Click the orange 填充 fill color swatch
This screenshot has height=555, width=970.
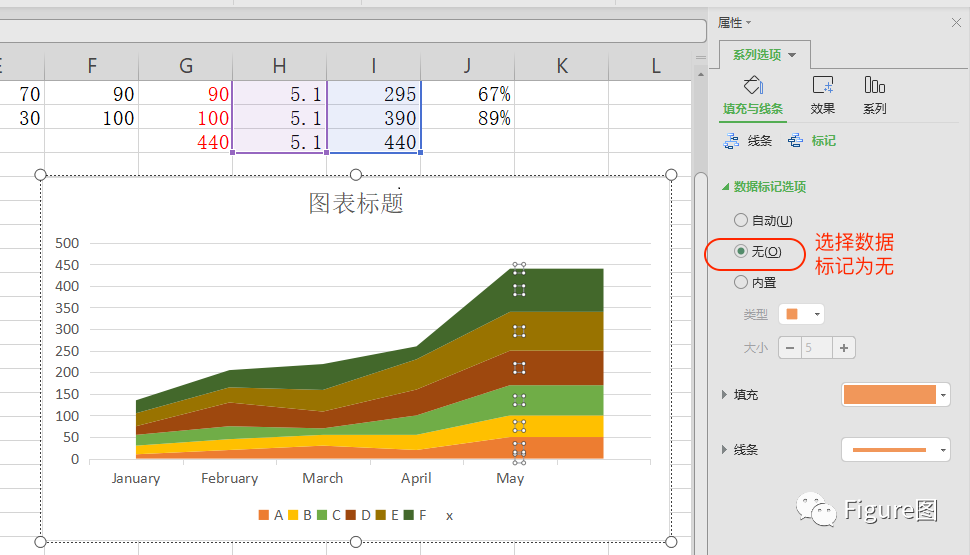coord(890,395)
